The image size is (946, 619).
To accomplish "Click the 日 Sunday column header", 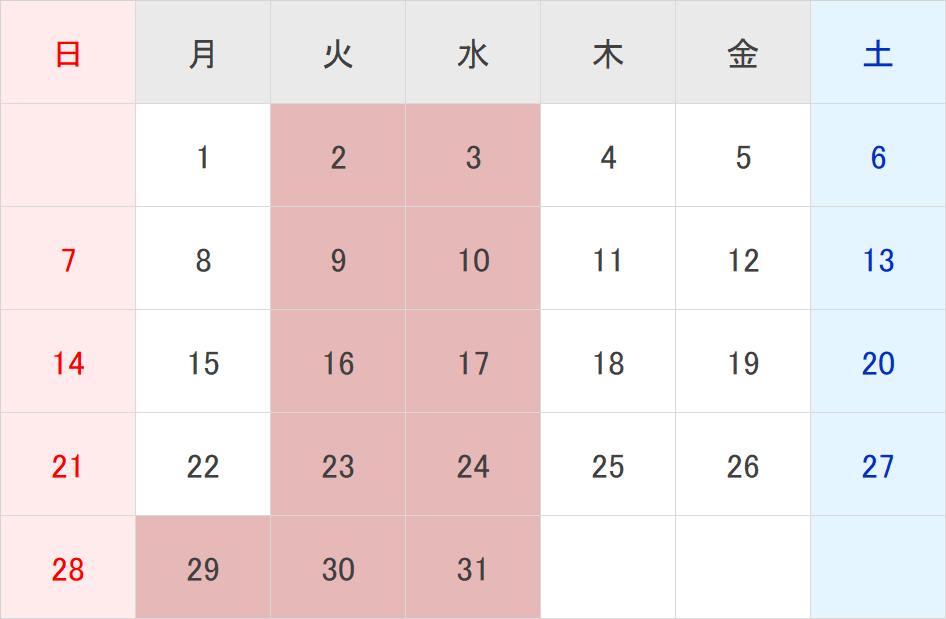I will (68, 54).
